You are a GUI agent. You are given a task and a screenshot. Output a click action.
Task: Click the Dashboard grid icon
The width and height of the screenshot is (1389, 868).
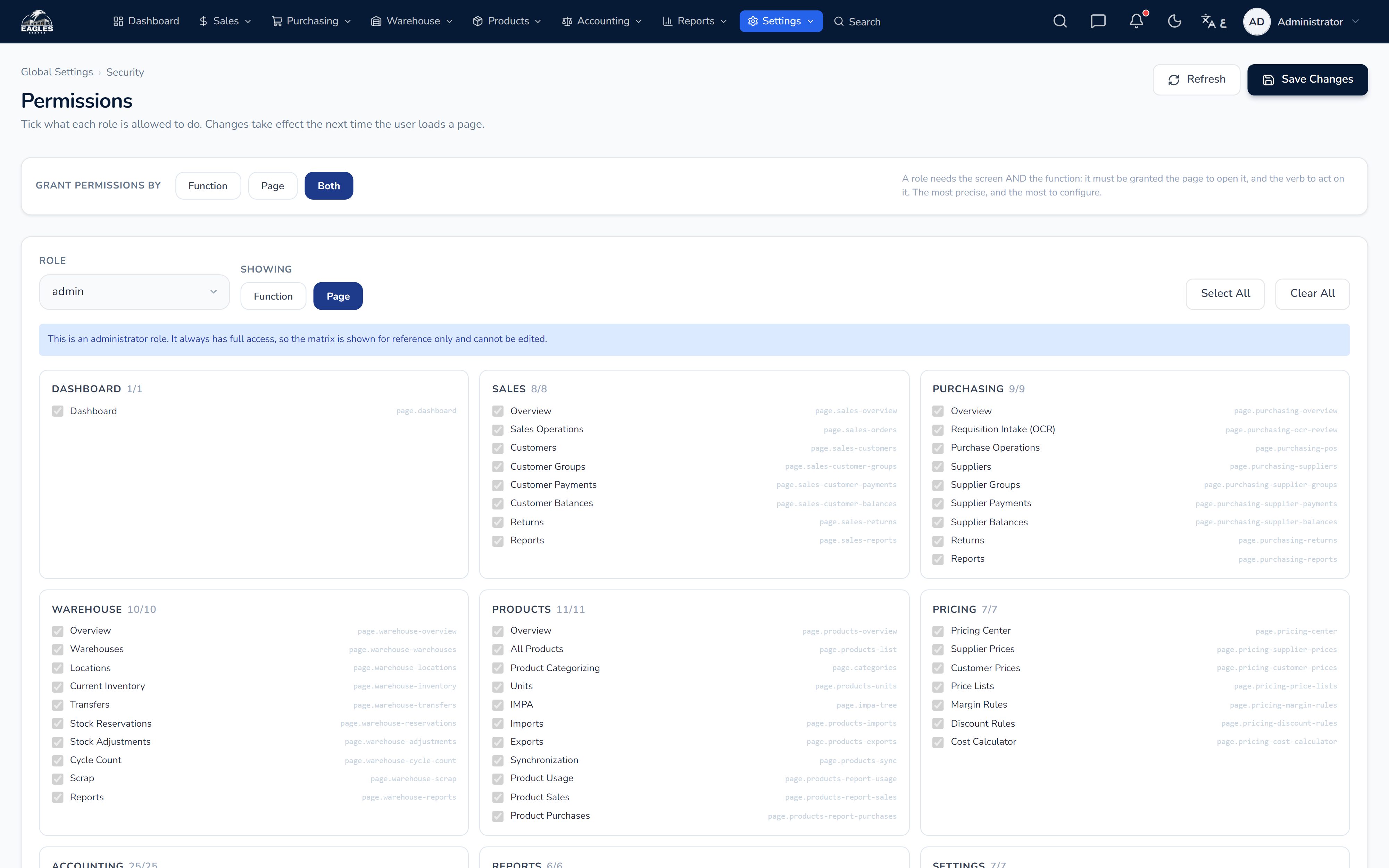(x=118, y=21)
